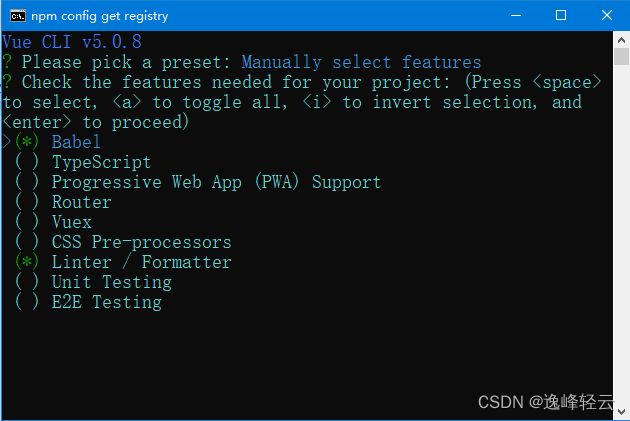Enable the TypeScript checkbox
Image resolution: width=630 pixels, height=421 pixels.
pyautogui.click(x=27, y=161)
